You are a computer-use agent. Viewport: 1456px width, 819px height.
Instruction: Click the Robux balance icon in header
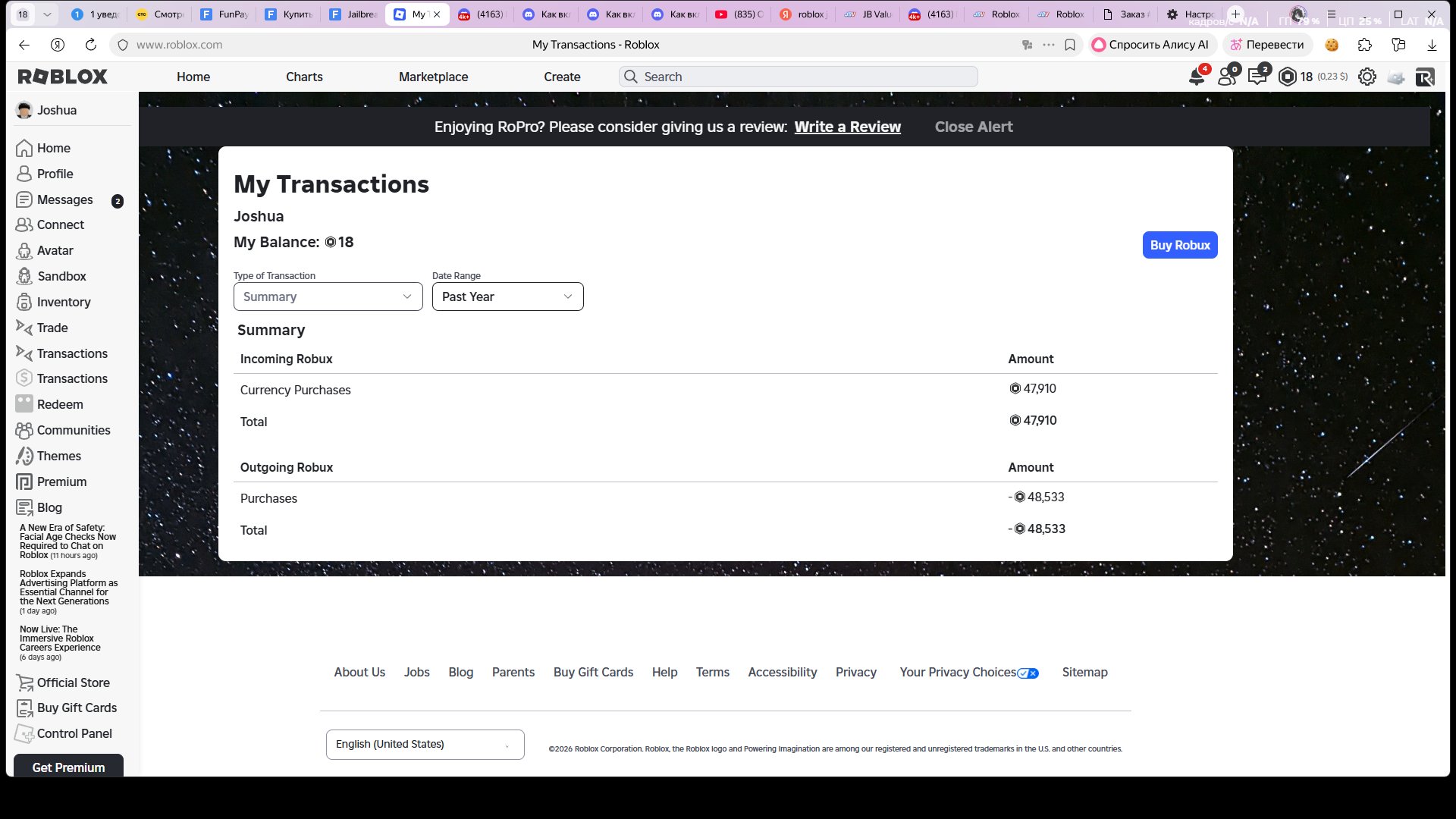tap(1288, 77)
